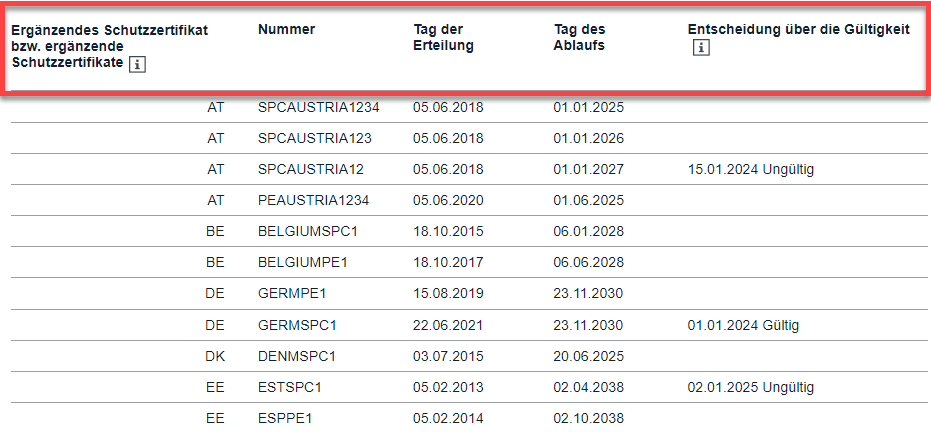Click the ESTSPC1 certificate number
Image resolution: width=931 pixels, height=432 pixels.
pos(289,387)
